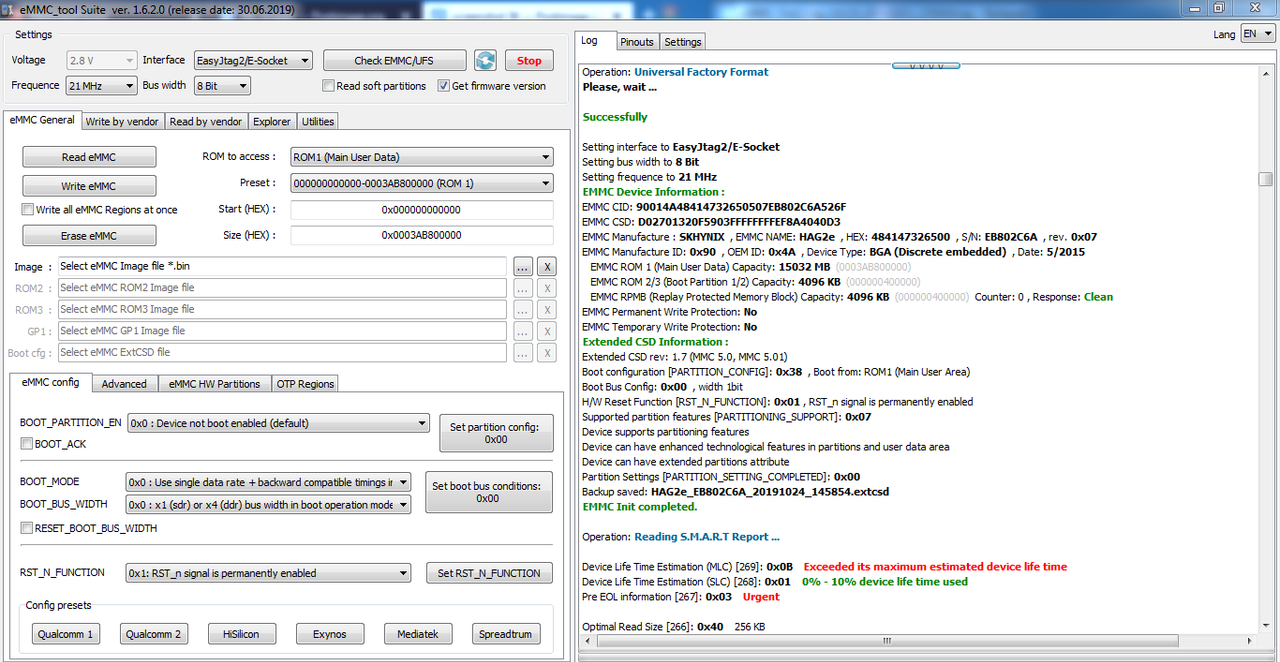
Task: Apply the Spreadtrum preset
Action: click(506, 634)
